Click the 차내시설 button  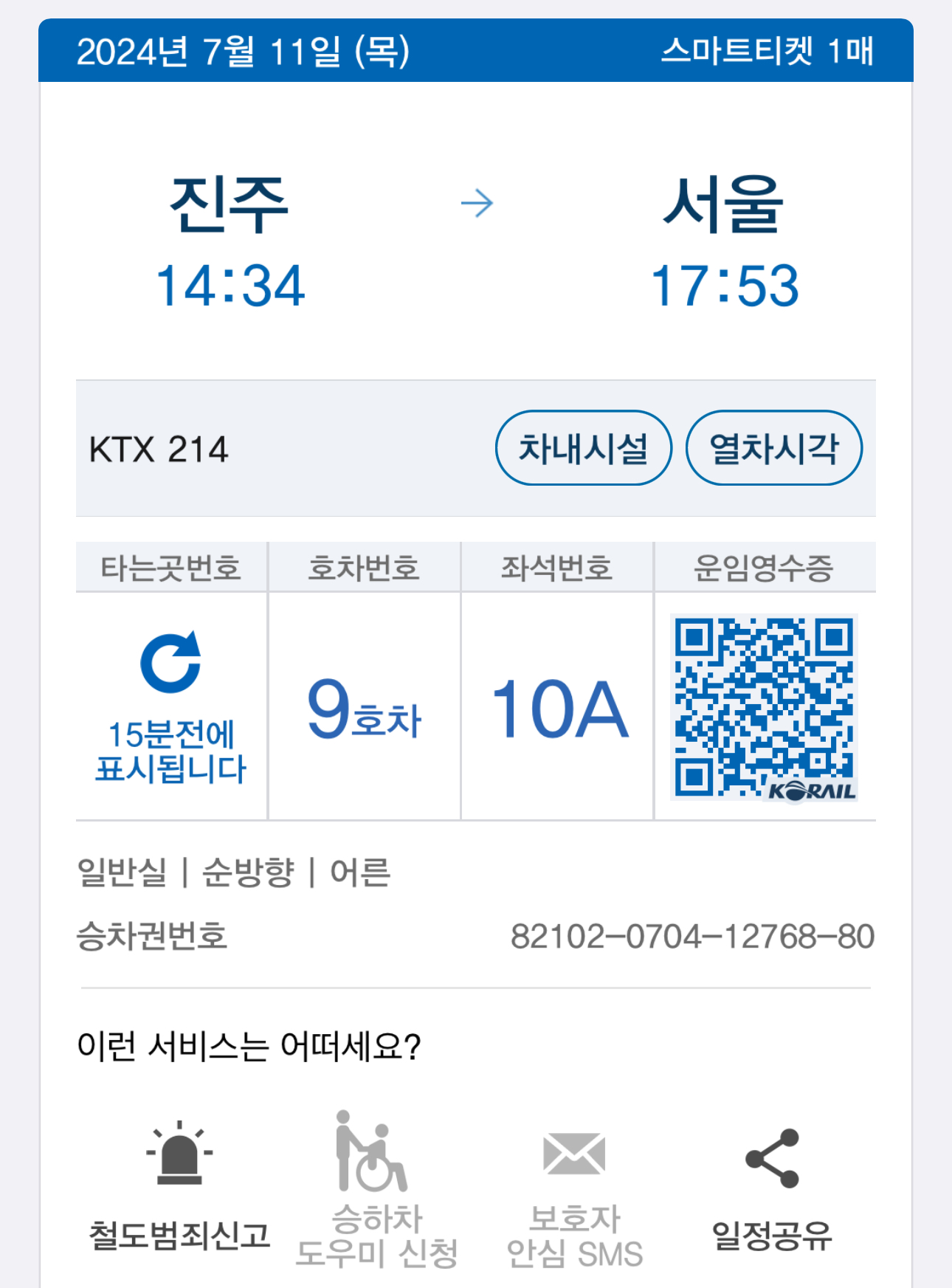pyautogui.click(x=584, y=448)
